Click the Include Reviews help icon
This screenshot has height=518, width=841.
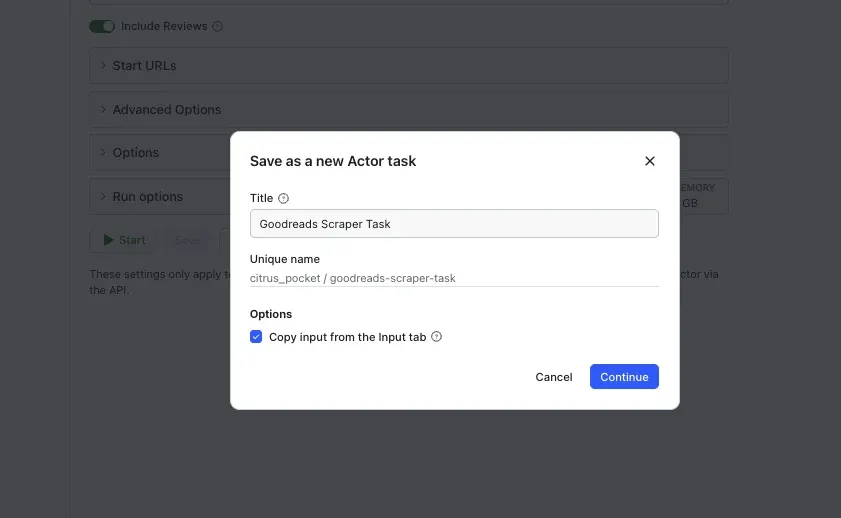(217, 26)
